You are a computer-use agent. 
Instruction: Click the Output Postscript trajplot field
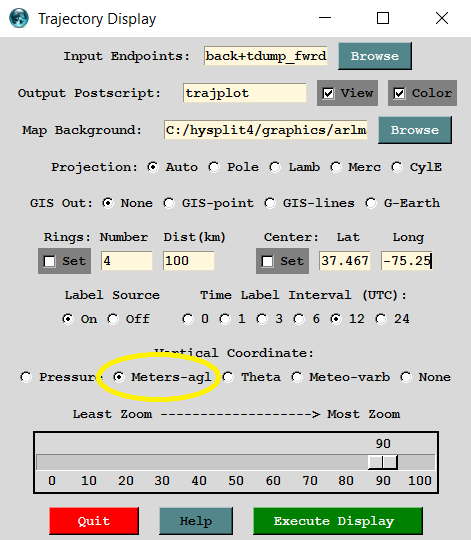[245, 93]
